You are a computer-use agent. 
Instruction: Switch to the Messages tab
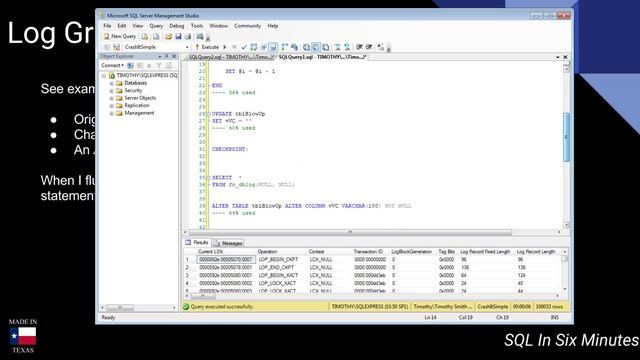[228, 243]
